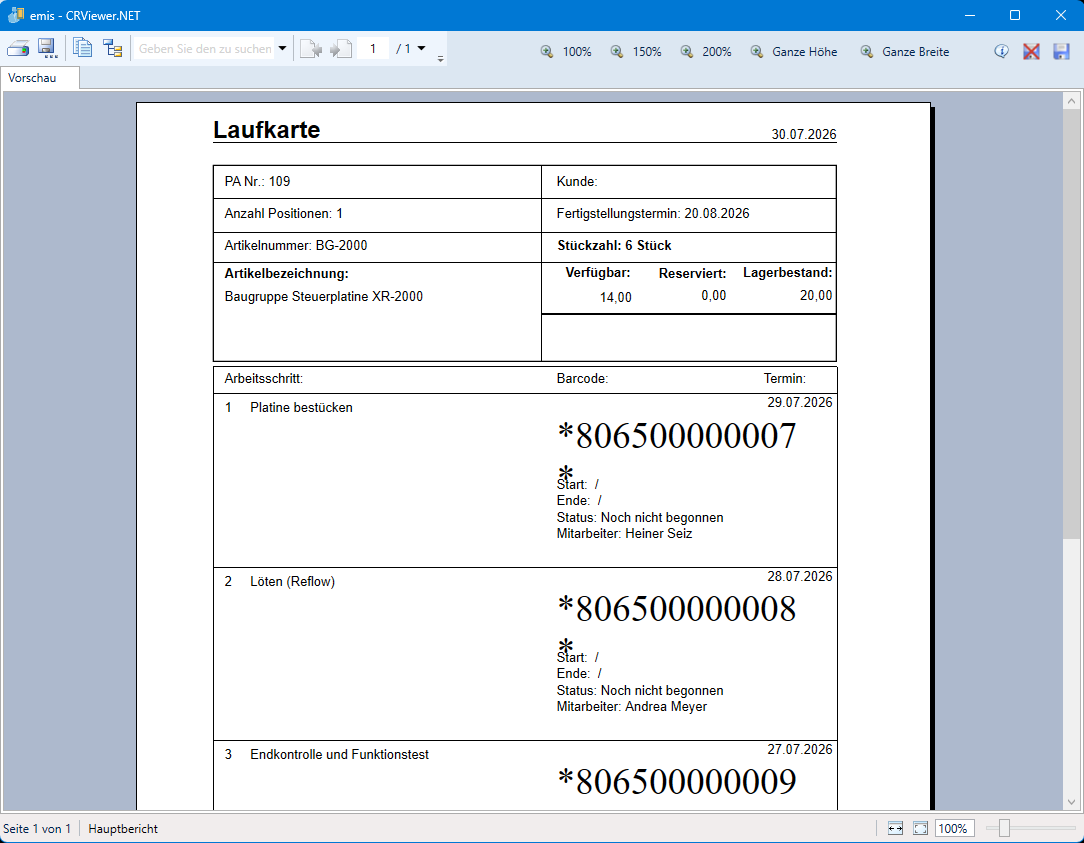Viewport: 1084px width, 843px height.
Task: Click Baugruppe Steuerplatine XR-2000 text
Action: click(324, 297)
